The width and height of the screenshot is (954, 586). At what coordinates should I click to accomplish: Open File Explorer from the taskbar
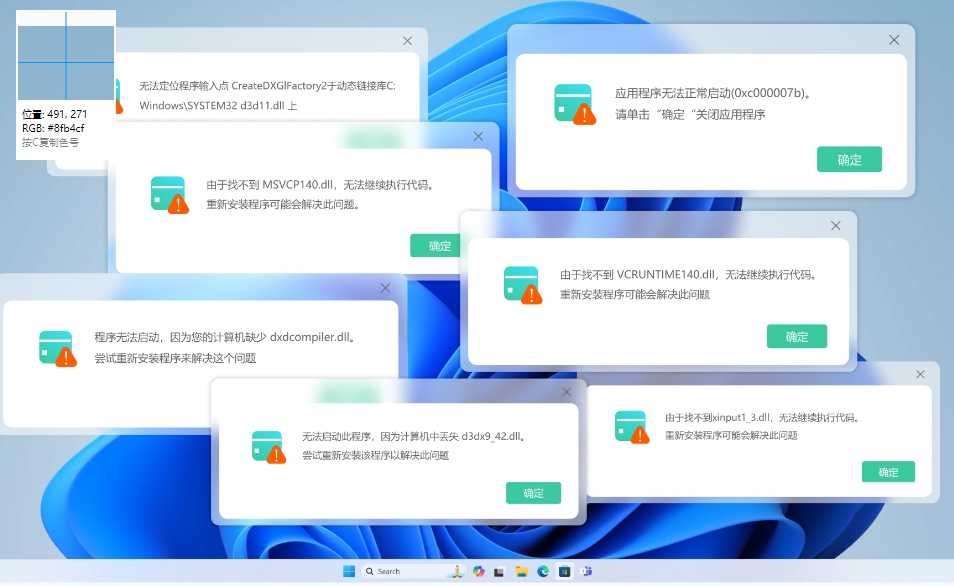pyautogui.click(x=521, y=571)
